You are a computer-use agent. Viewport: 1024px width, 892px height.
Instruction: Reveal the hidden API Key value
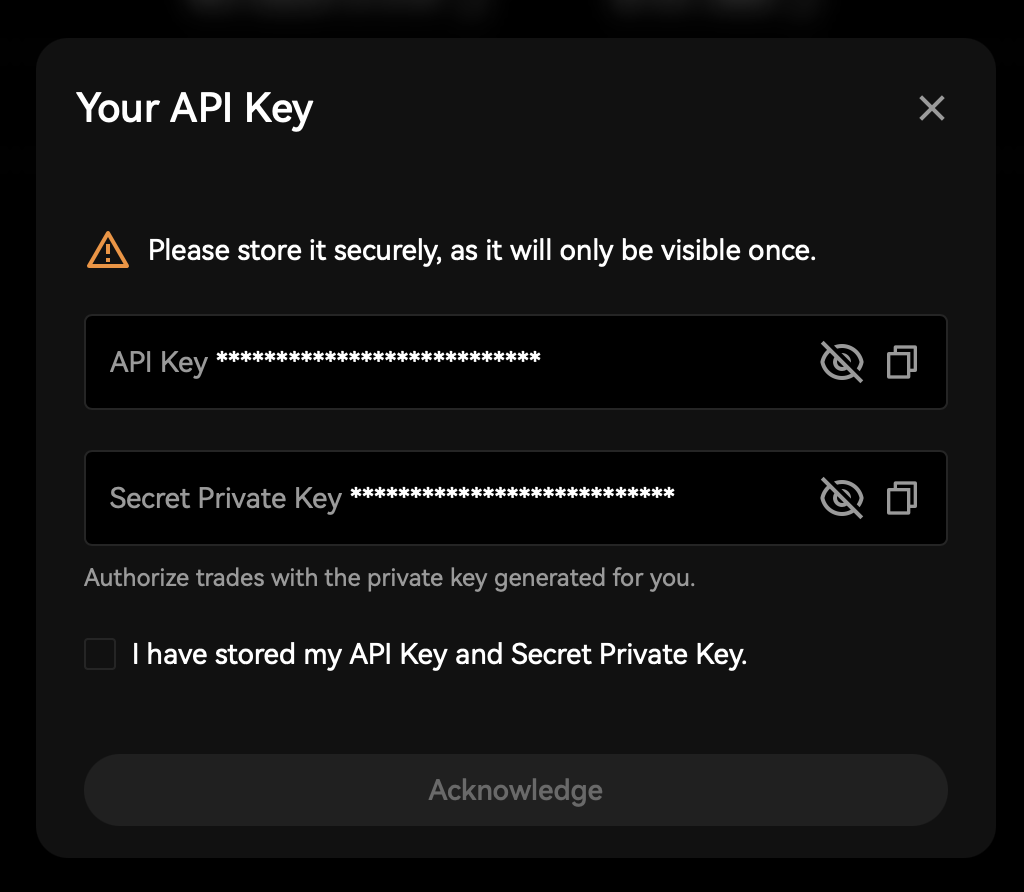[x=841, y=362]
